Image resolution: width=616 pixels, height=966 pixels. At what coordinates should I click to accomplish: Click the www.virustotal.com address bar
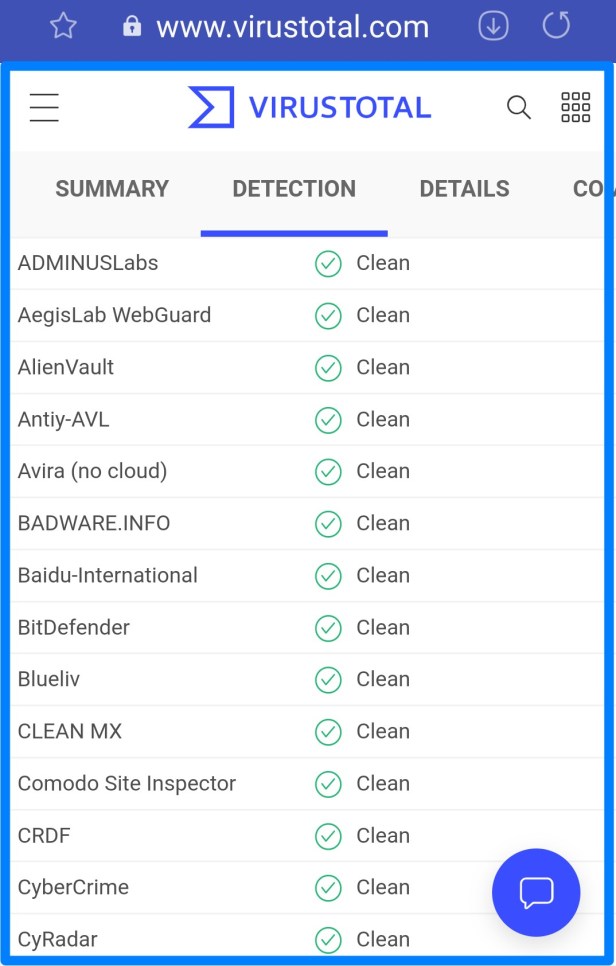pos(292,27)
